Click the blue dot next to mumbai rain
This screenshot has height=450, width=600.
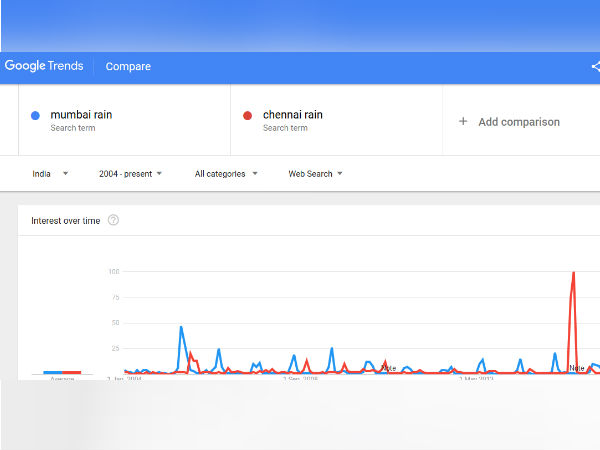coord(35,116)
